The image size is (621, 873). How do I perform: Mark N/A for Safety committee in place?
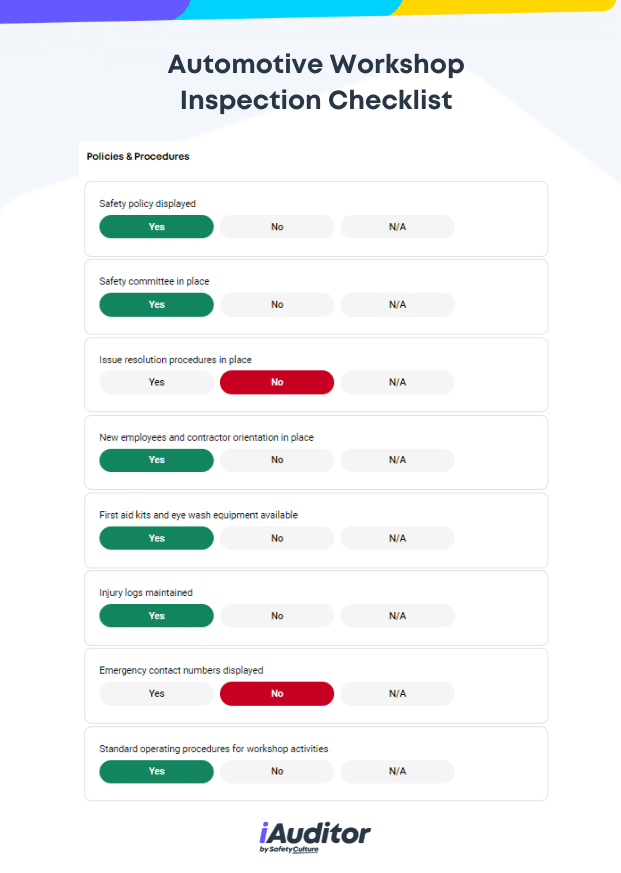(x=398, y=305)
